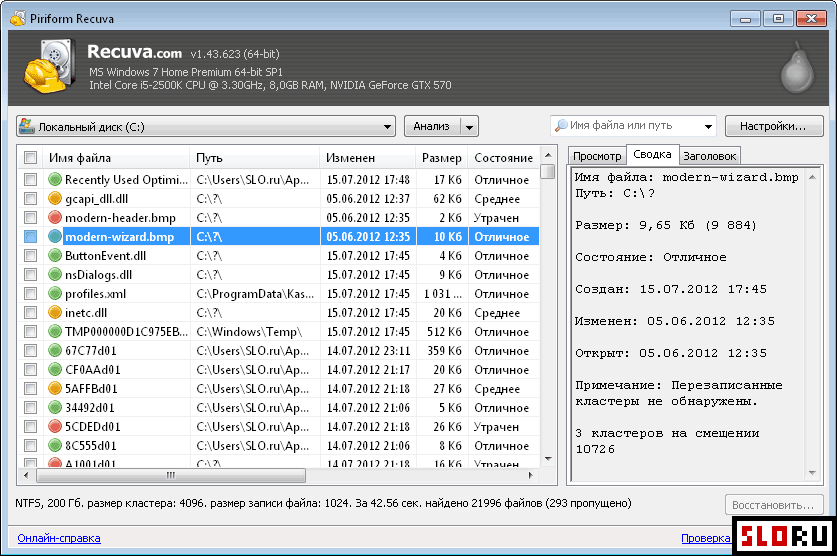The image size is (837, 556).
Task: Click file list scroll left arrow
Action: (x=26, y=475)
